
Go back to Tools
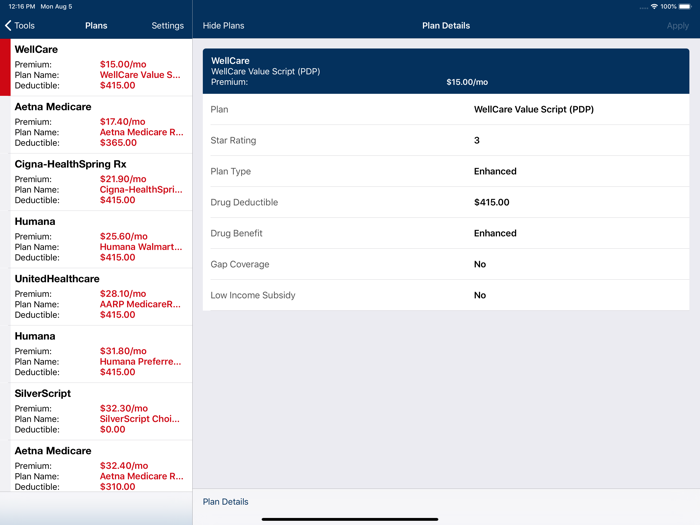tap(20, 25)
